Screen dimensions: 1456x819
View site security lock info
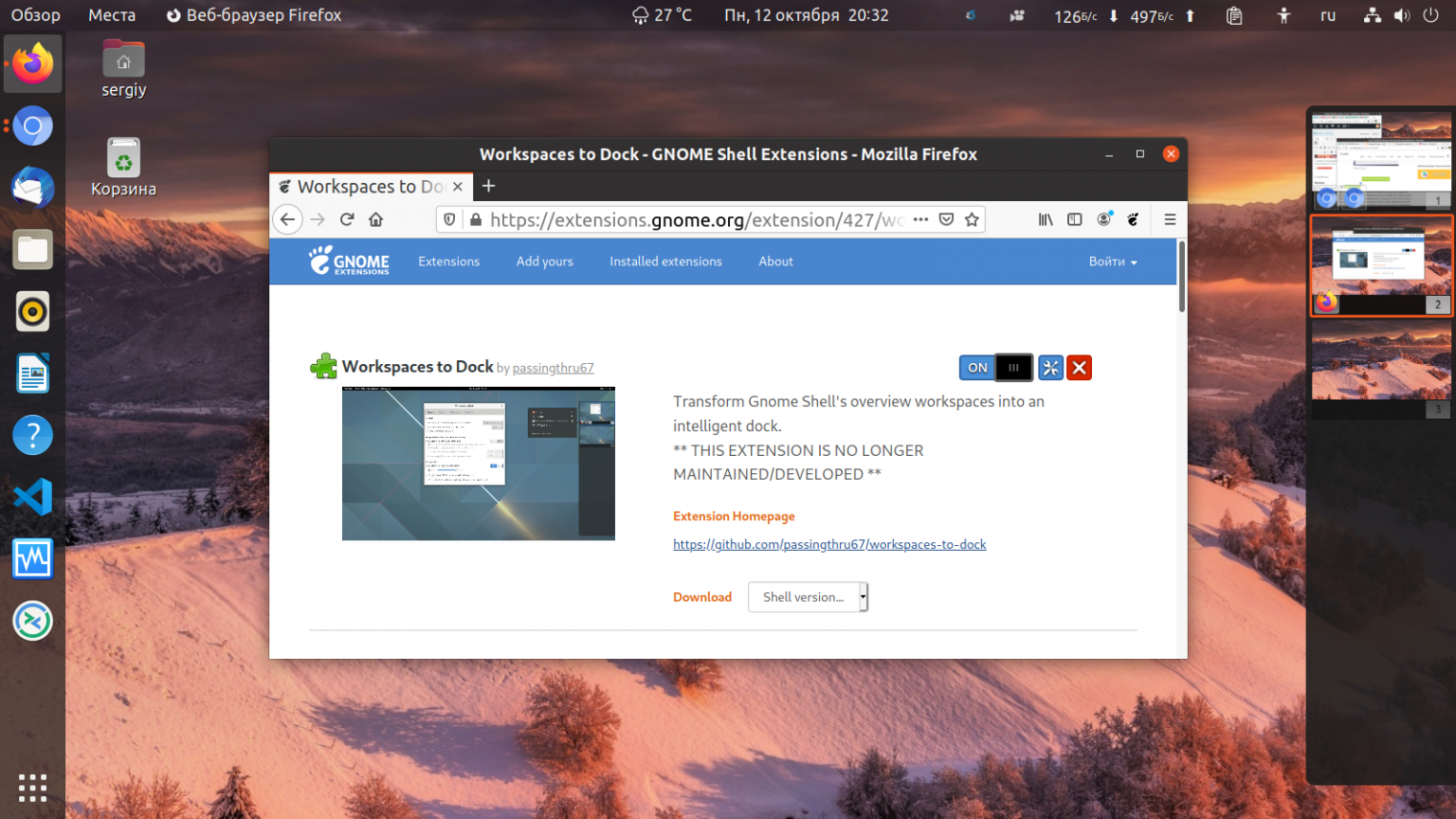point(476,219)
